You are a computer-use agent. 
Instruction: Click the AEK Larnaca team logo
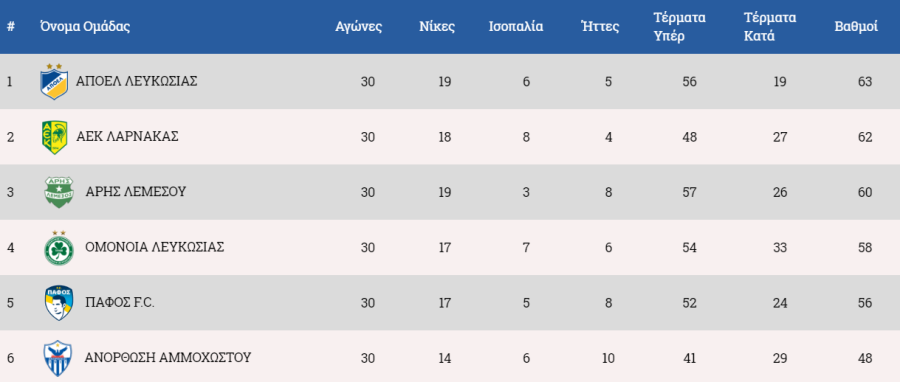point(55,137)
